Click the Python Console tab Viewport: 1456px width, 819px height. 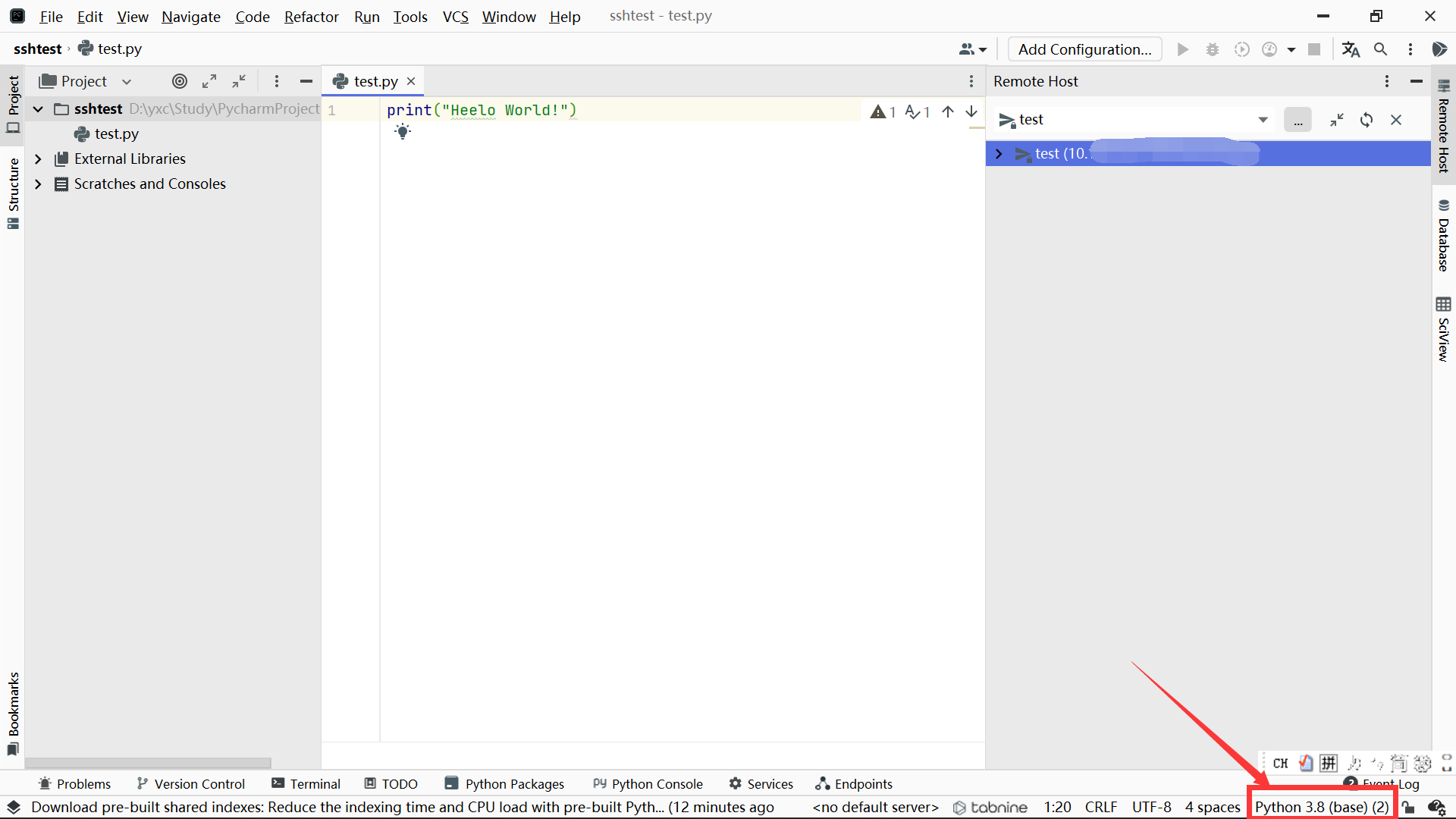[657, 784]
